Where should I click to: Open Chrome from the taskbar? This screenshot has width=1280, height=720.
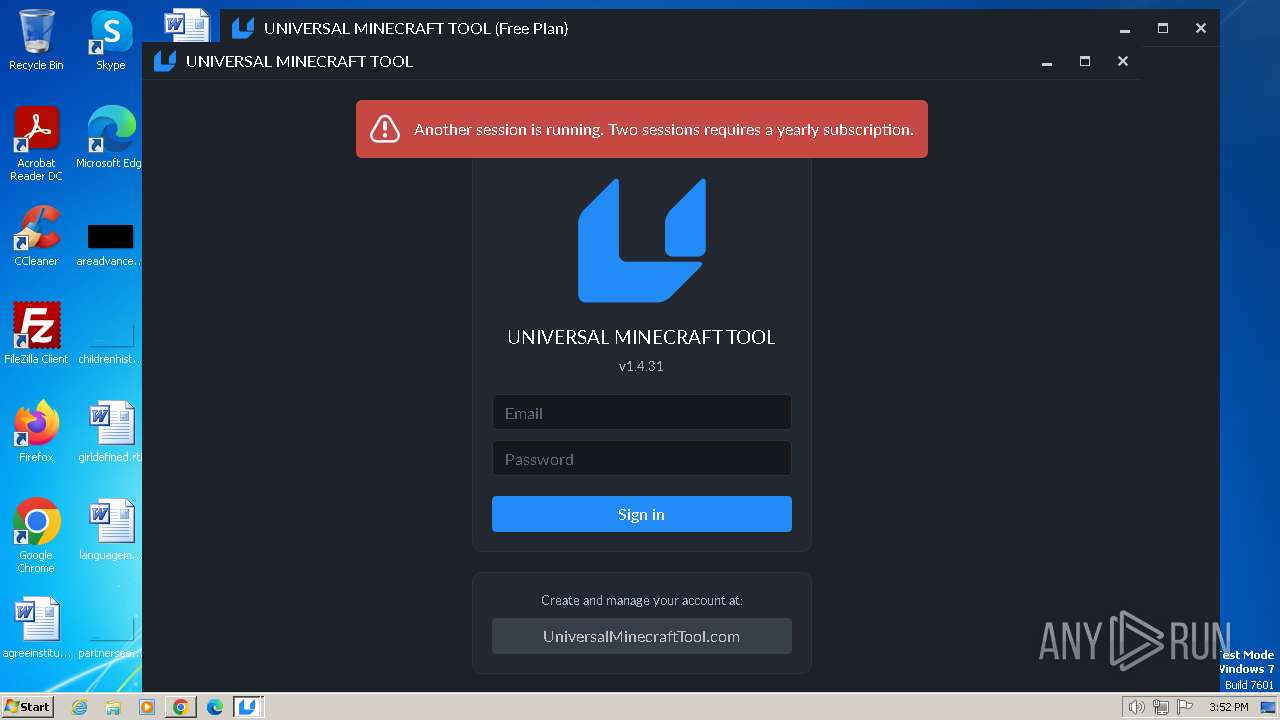click(x=181, y=707)
